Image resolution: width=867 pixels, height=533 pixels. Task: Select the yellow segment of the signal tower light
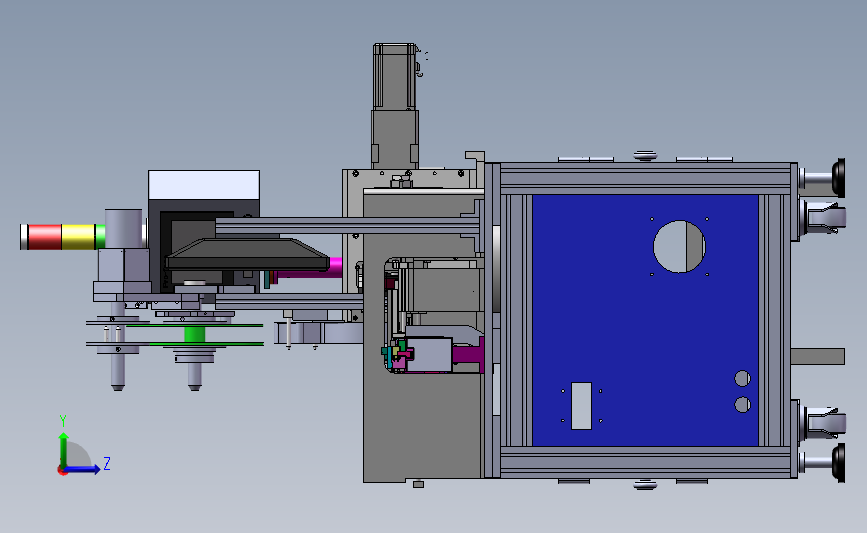tap(78, 237)
